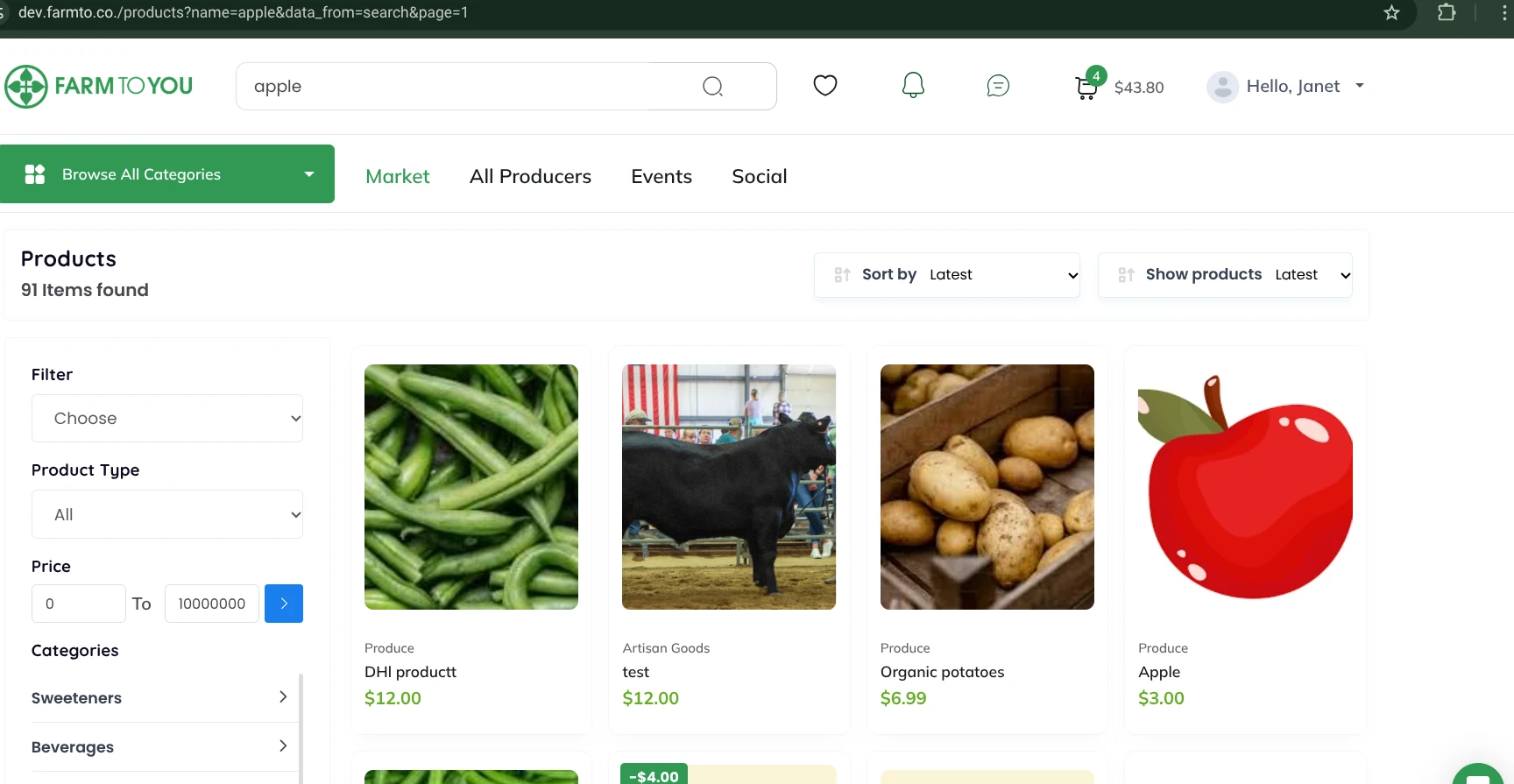
Task: Bookmark this page with the star icon
Action: [1391, 12]
